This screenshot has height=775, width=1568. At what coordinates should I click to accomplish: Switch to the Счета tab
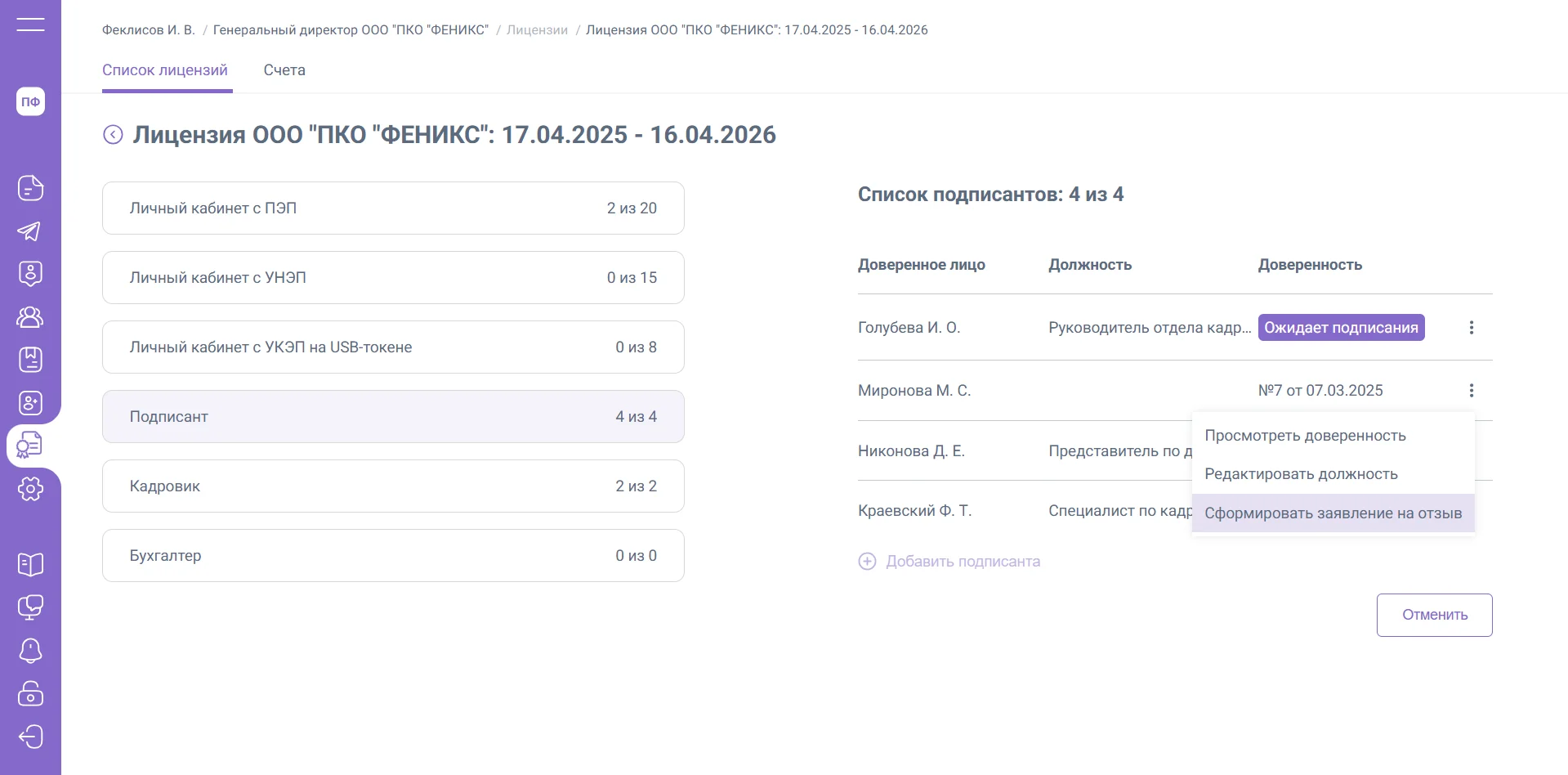[x=284, y=70]
